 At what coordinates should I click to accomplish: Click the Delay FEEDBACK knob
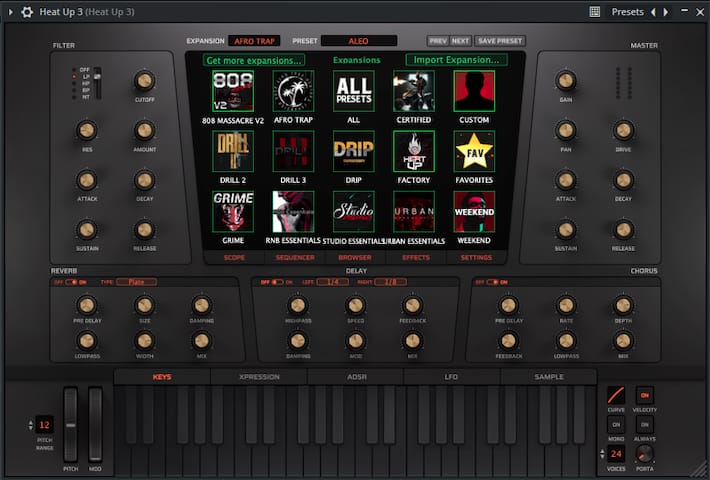413,305
